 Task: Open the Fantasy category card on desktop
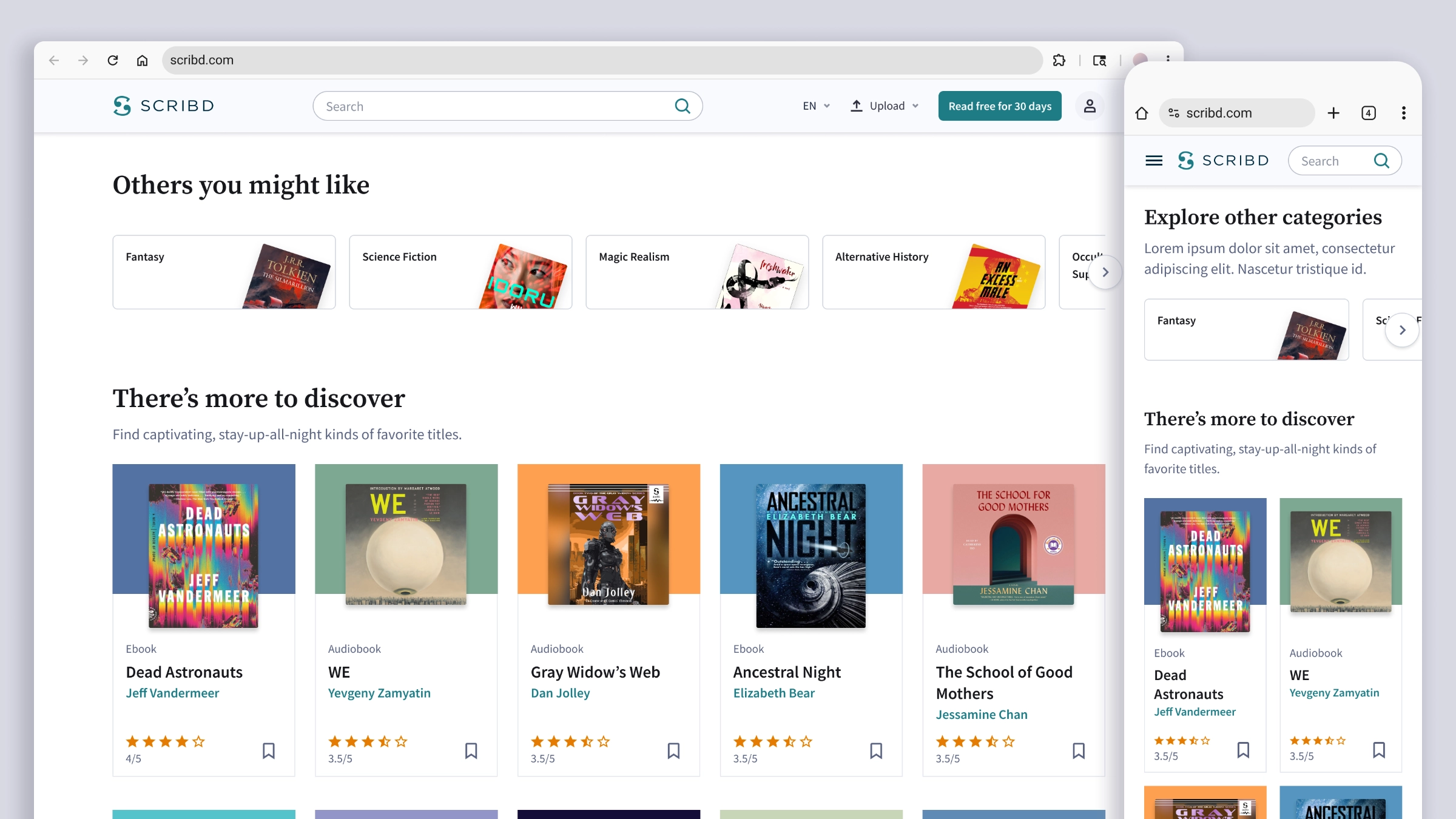[x=224, y=272]
